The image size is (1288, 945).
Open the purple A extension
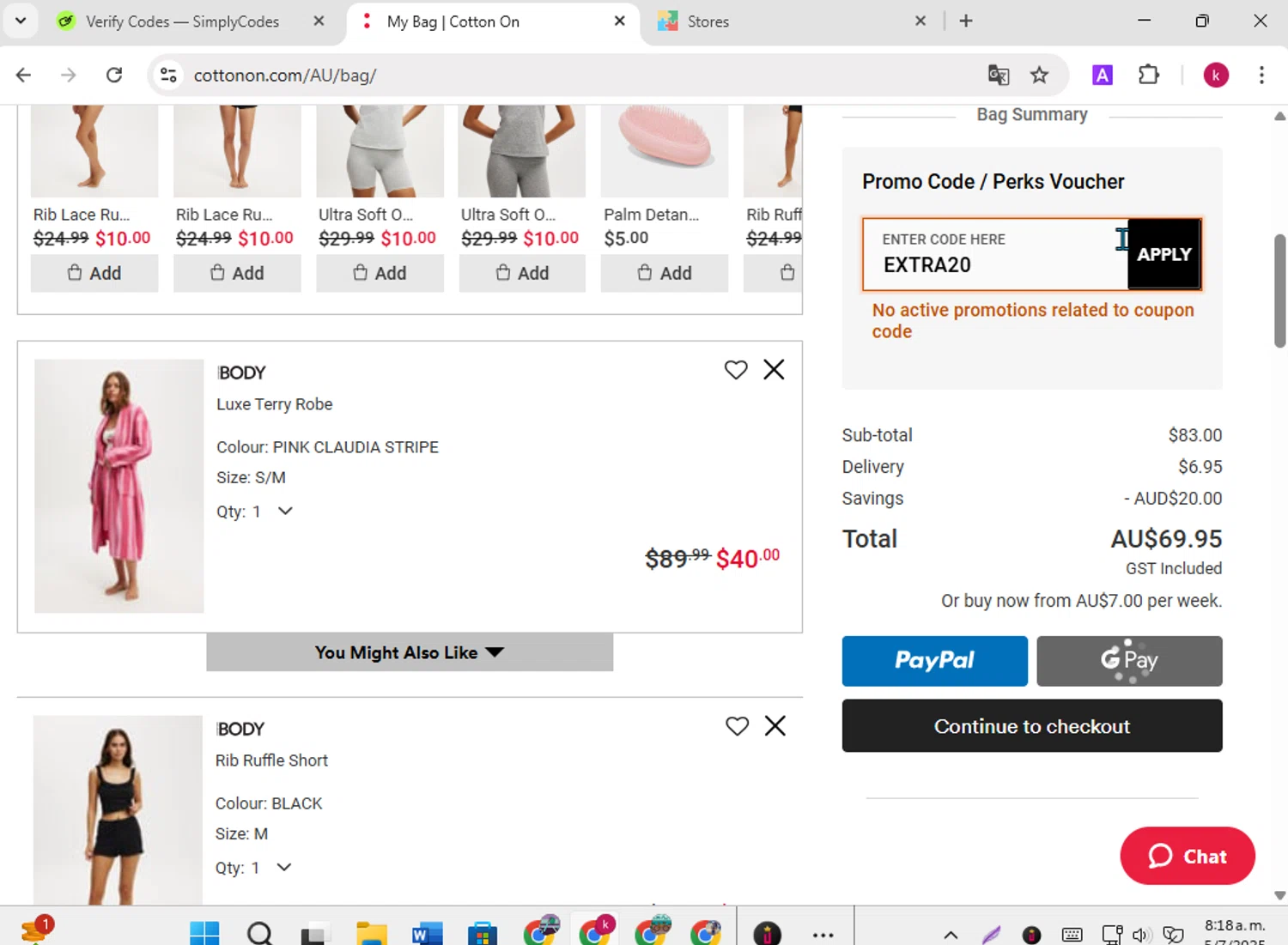tap(1102, 75)
